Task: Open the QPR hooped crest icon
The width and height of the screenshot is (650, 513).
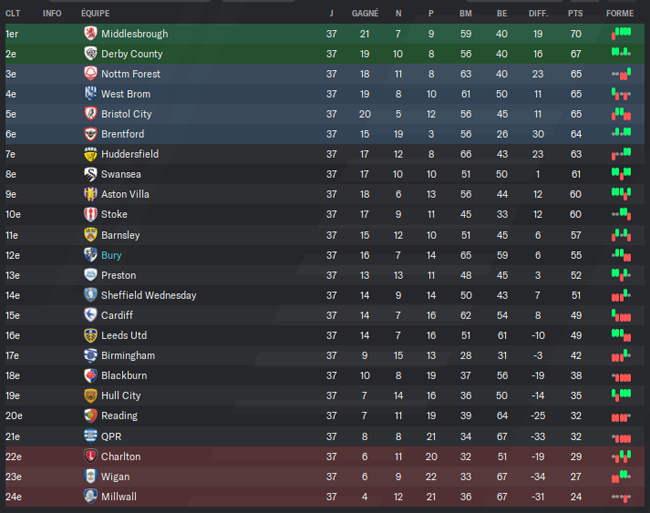Action: point(90,436)
